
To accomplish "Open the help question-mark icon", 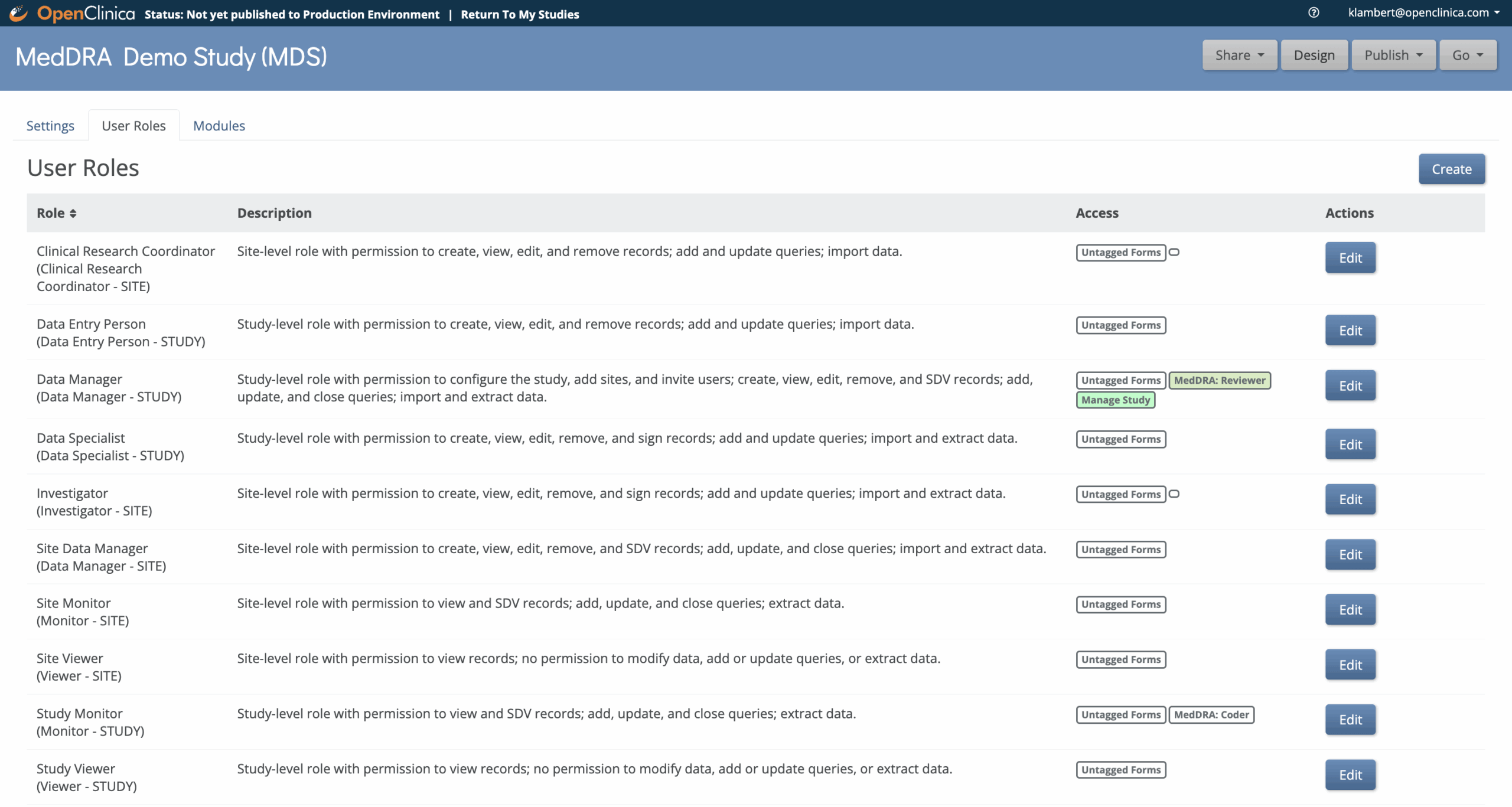I will coord(1313,12).
